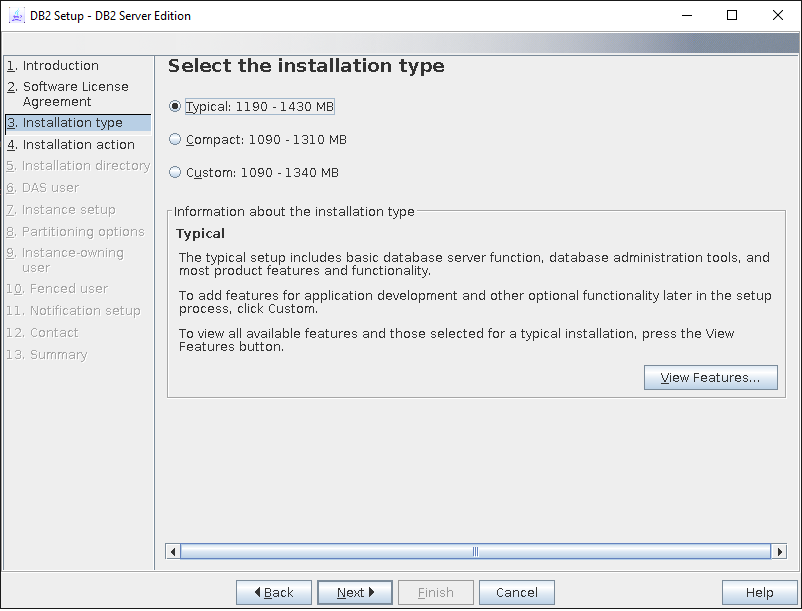The width and height of the screenshot is (802, 611).
Task: Close the DB2 Setup window
Action: click(x=778, y=16)
